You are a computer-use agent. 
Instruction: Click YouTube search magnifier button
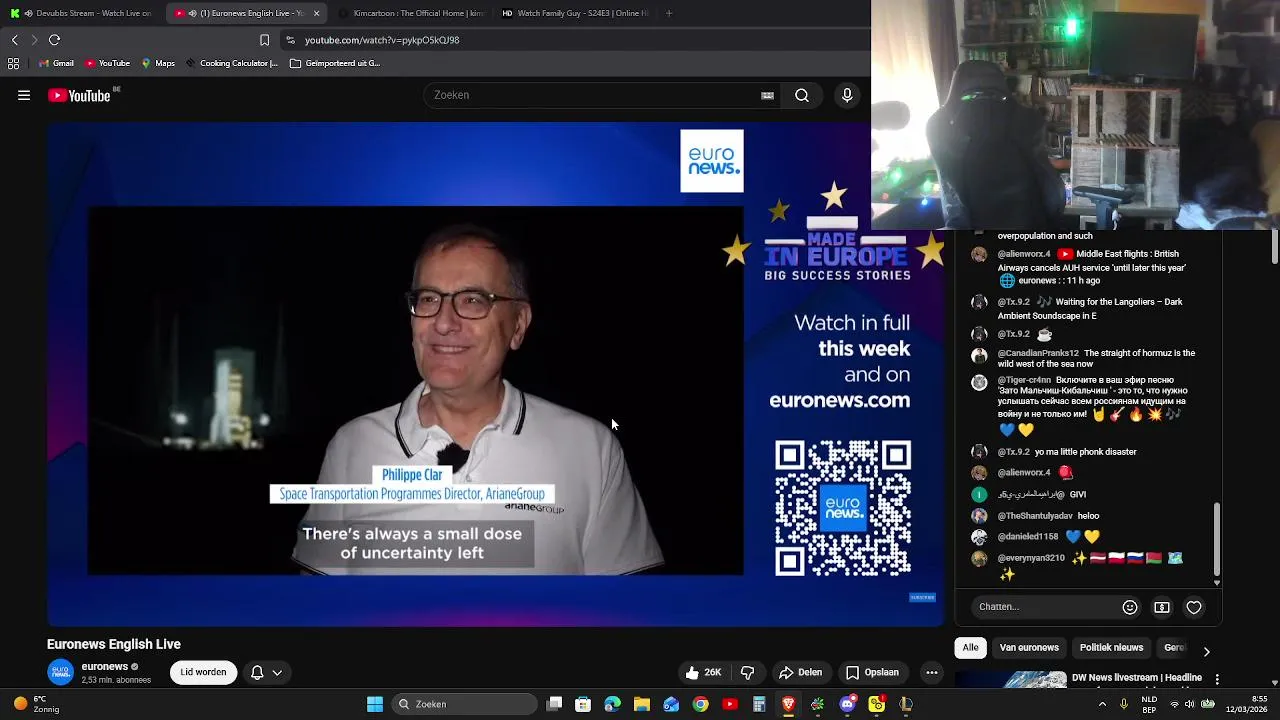(802, 95)
